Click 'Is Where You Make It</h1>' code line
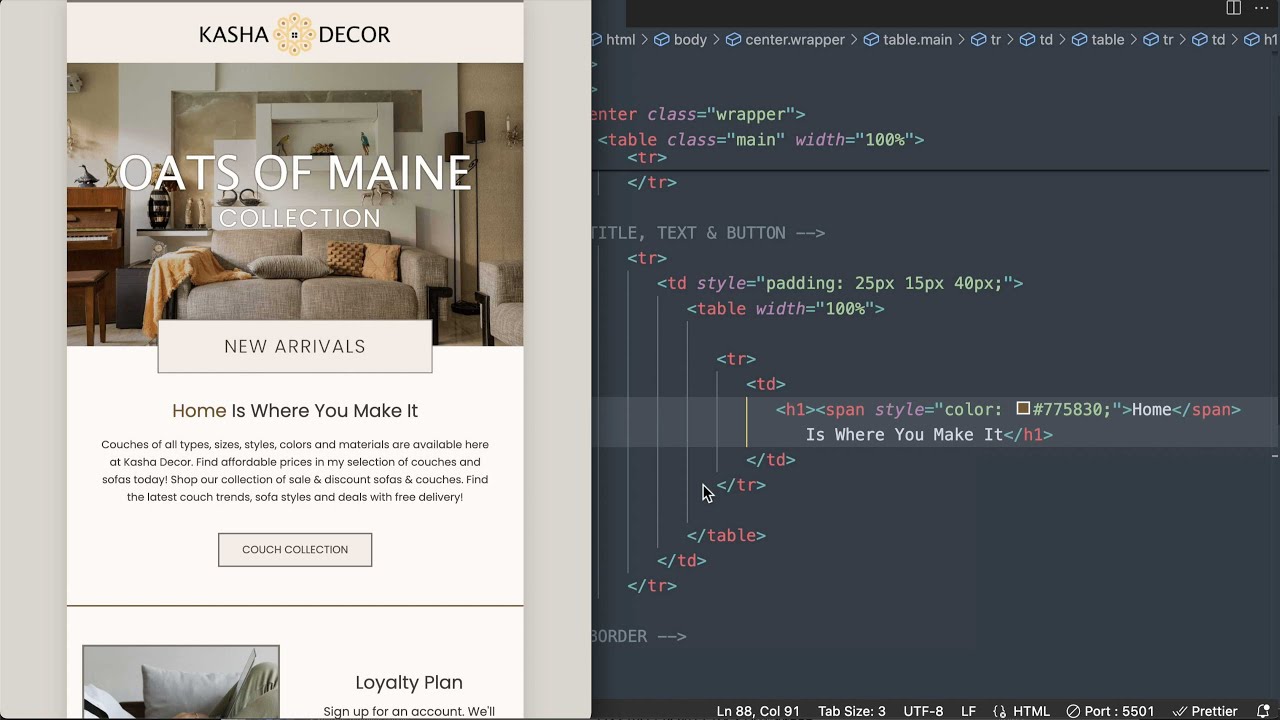Screen dimensions: 1280x720 click(x=929, y=435)
